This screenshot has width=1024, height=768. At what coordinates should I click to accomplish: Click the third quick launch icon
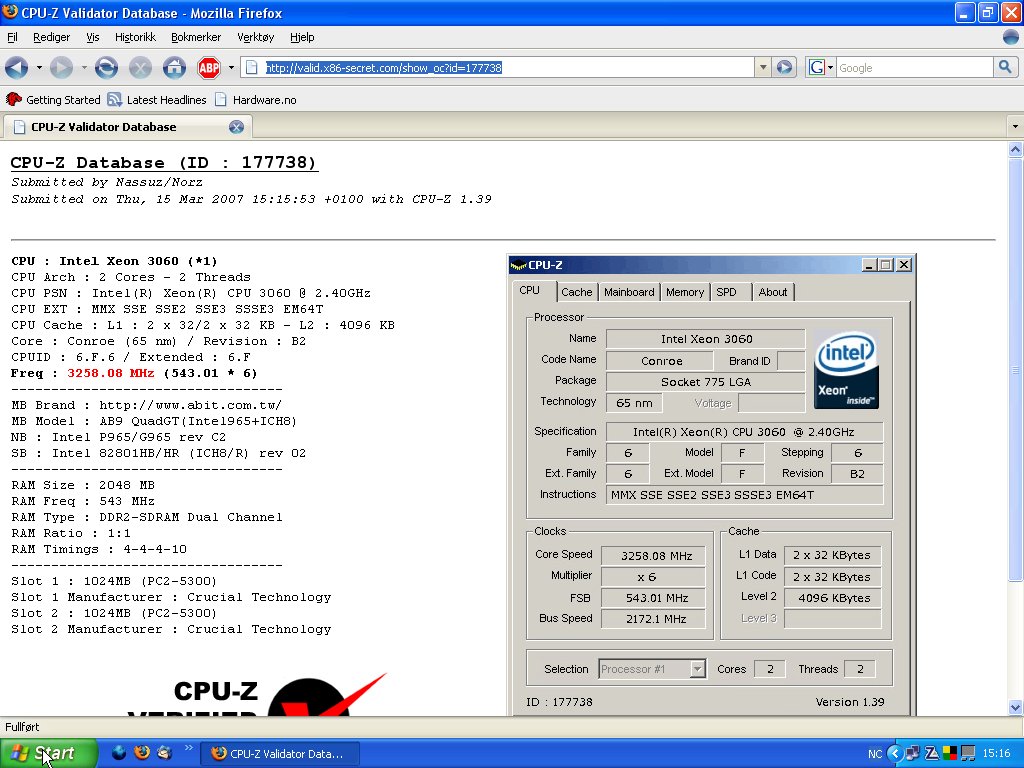pos(165,753)
